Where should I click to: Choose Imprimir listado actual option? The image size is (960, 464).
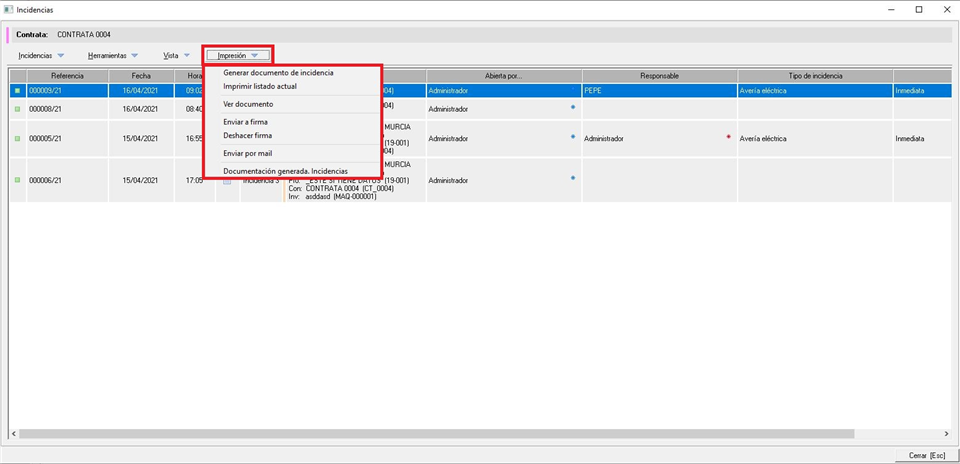(x=260, y=87)
